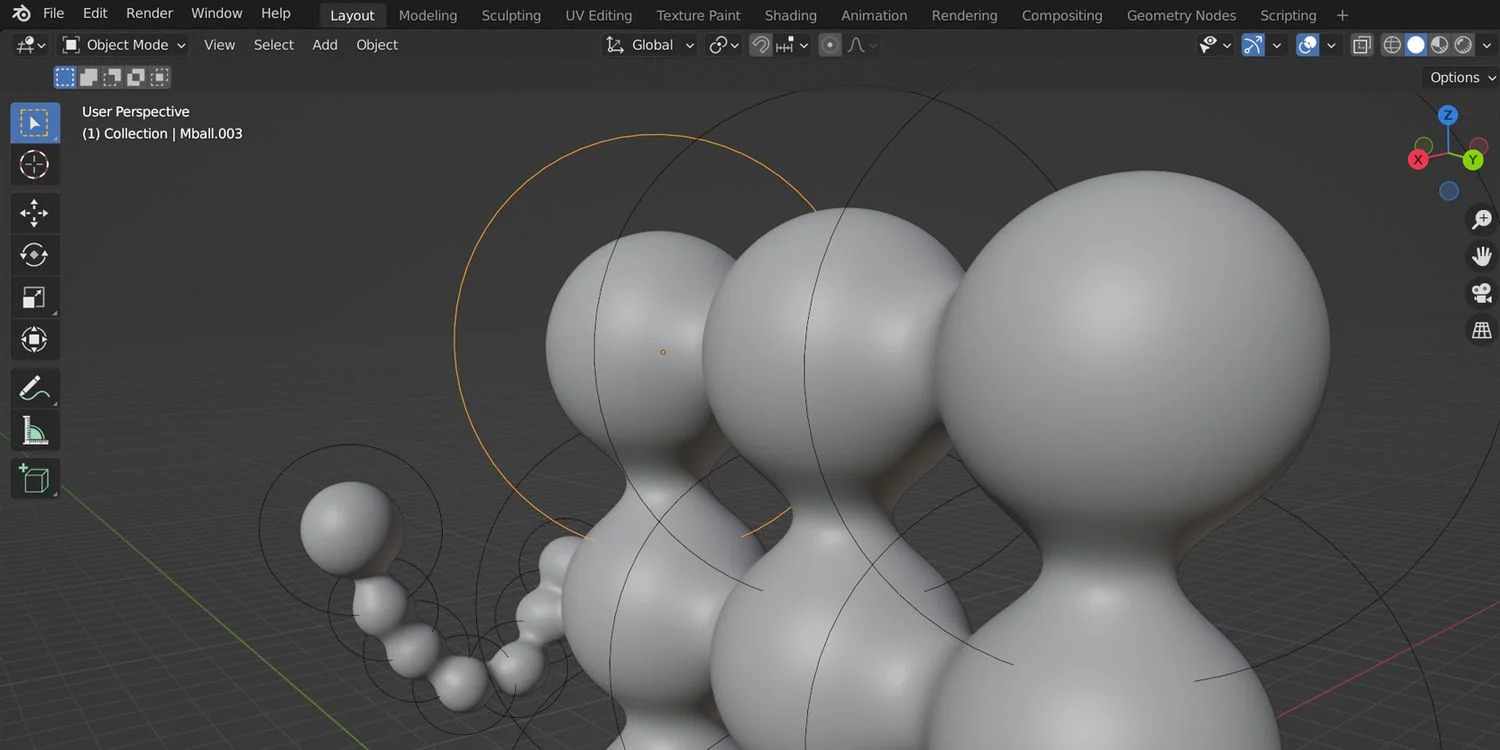Click the Add Cube tool
Screen dimensions: 1500x750
click(x=34, y=479)
